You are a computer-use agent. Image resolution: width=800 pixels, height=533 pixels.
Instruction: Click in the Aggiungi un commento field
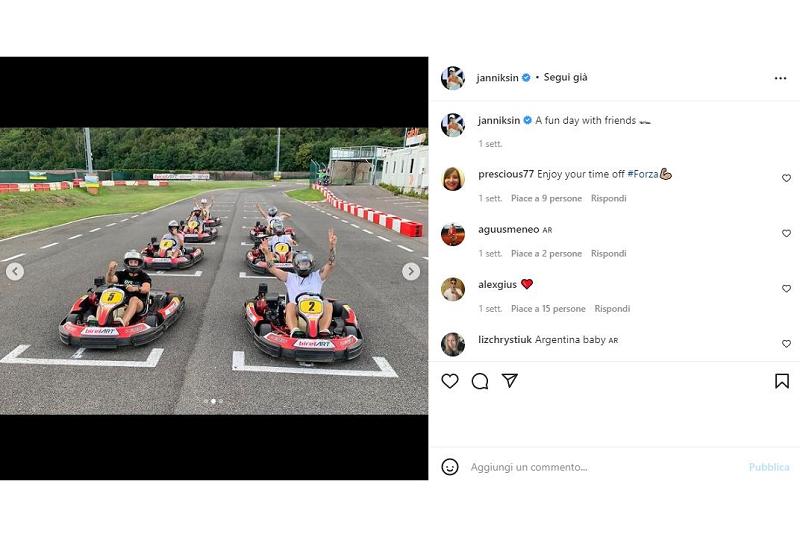[x=605, y=467]
